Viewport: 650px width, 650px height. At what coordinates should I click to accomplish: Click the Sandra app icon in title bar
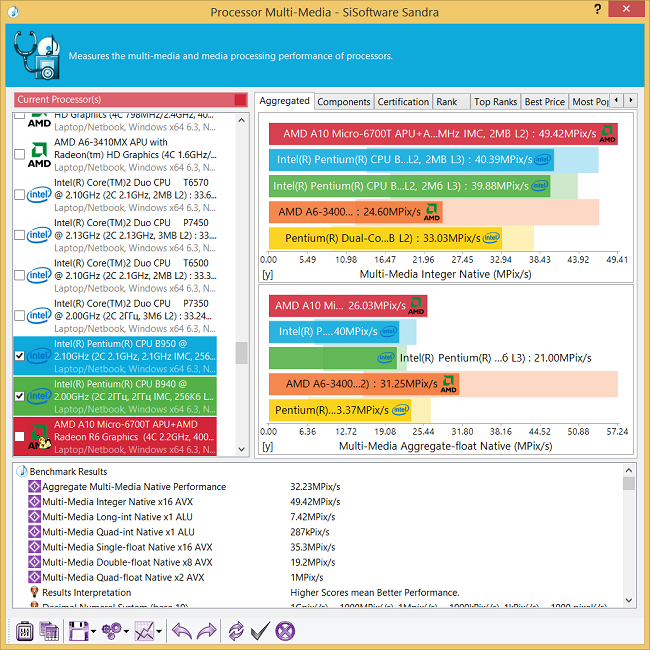(13, 12)
